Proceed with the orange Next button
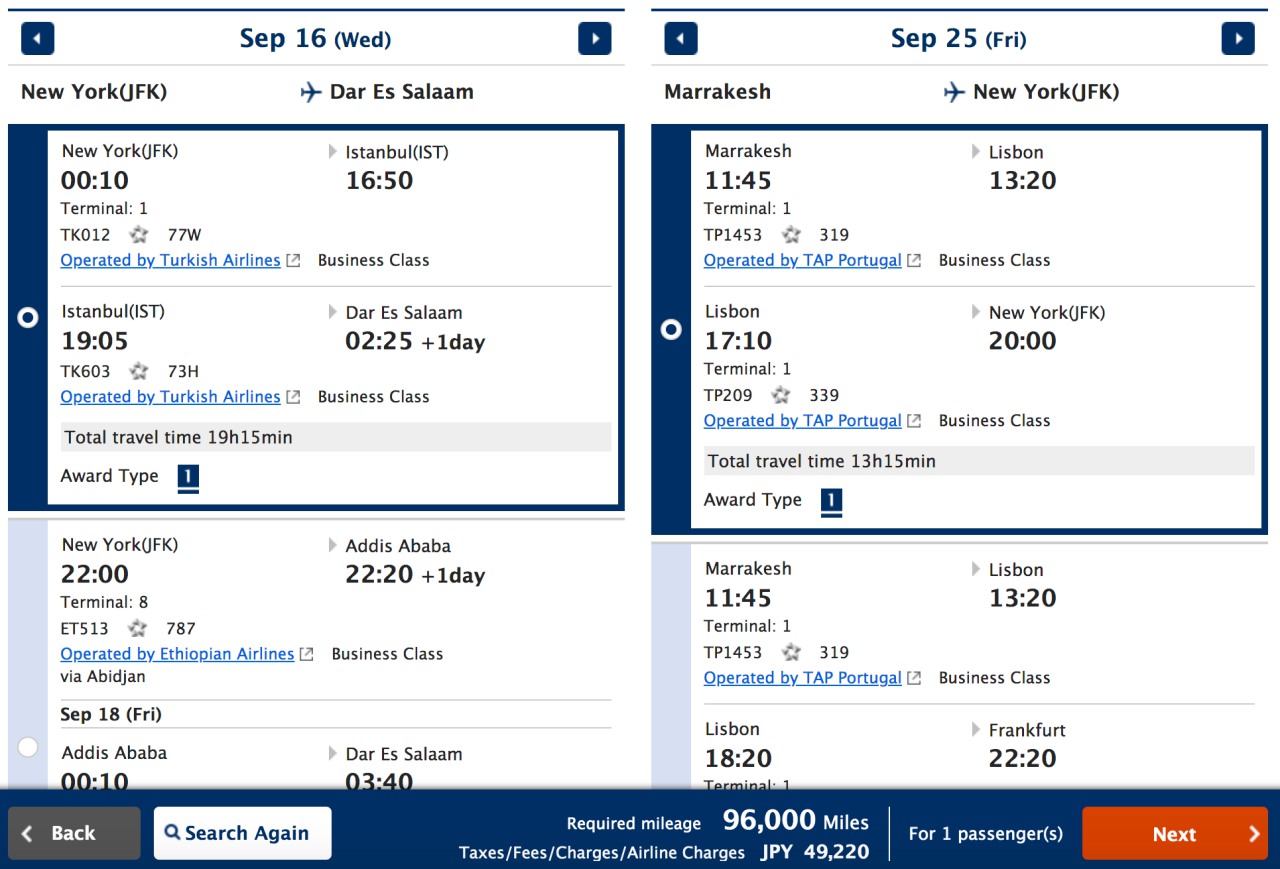 click(1175, 833)
